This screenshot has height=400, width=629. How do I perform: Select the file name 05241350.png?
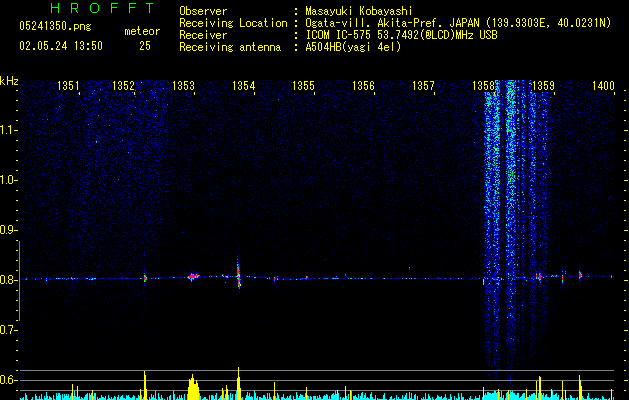55,26
